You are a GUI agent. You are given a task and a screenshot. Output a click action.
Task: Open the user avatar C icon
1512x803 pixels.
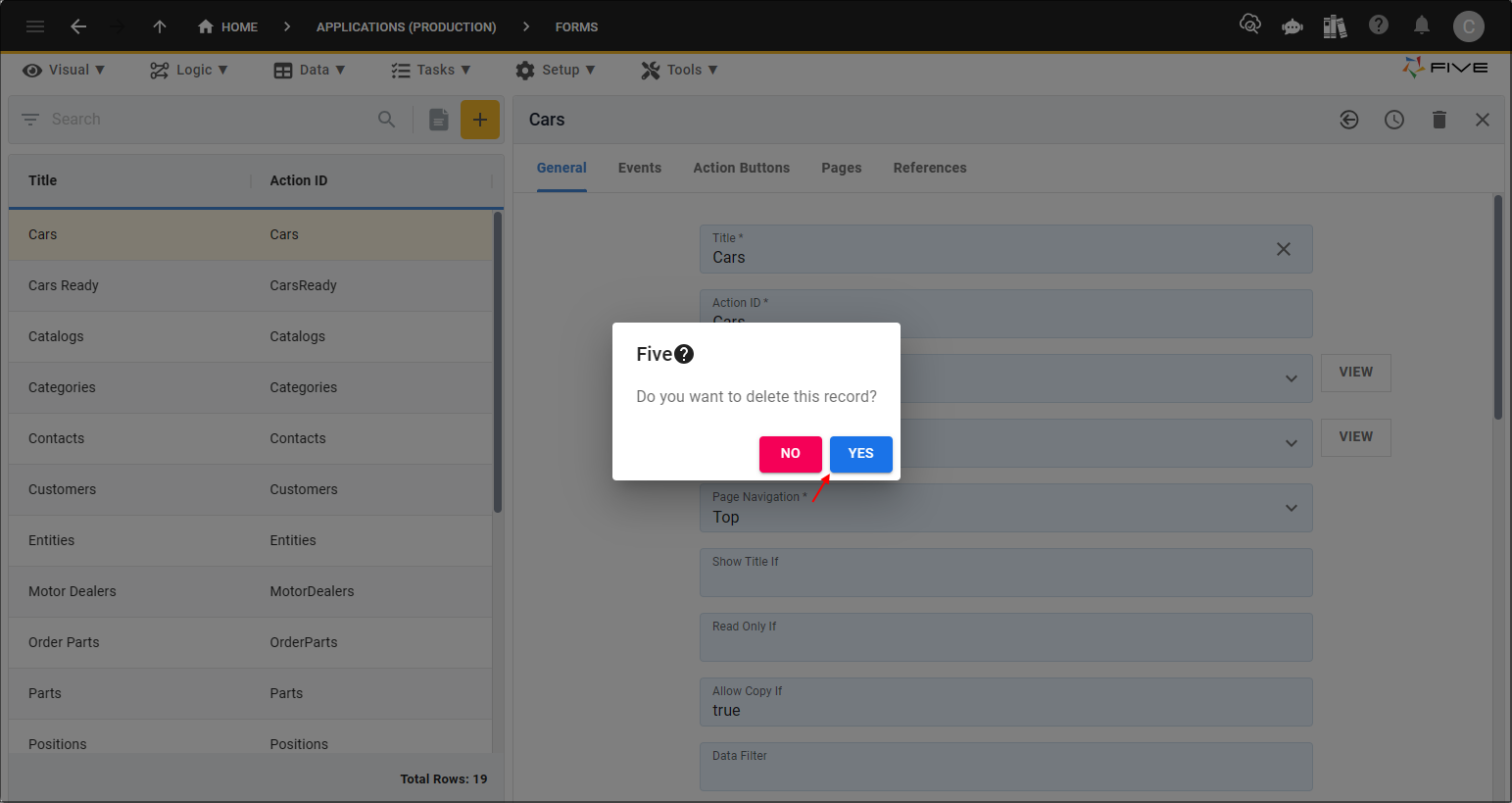pos(1469,26)
